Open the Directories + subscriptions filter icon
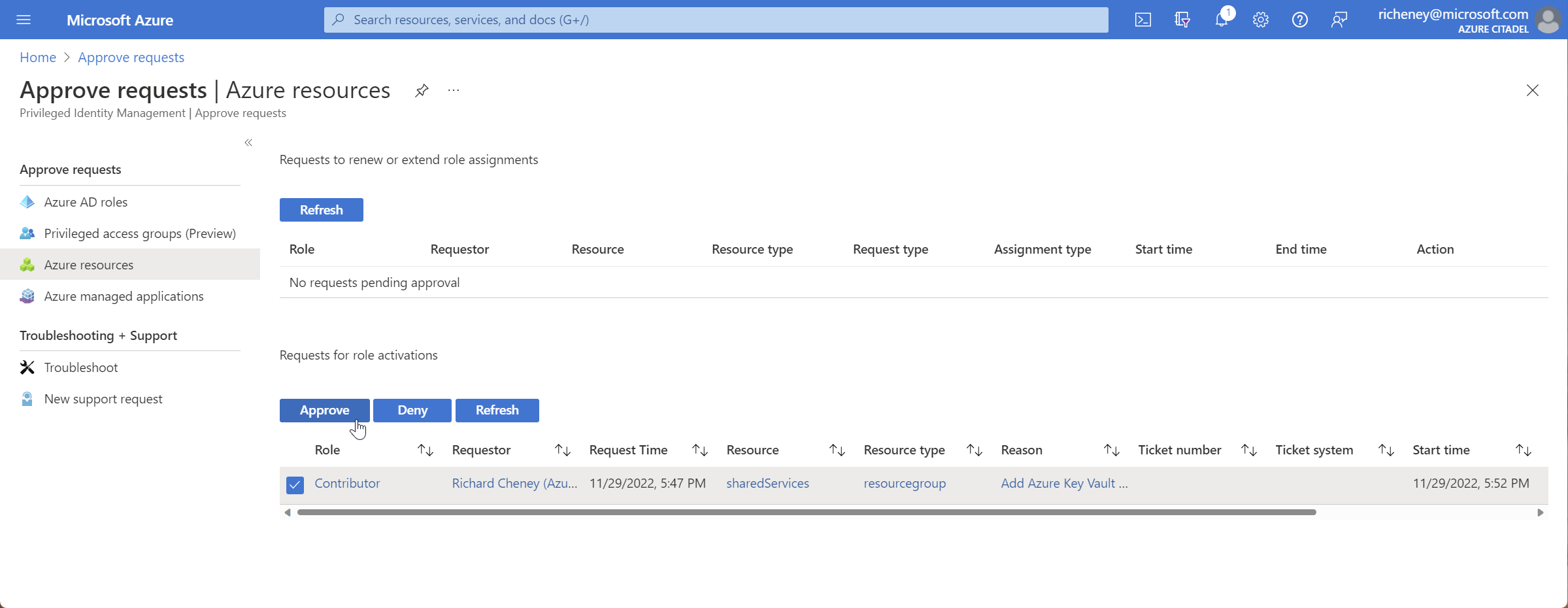1568x608 pixels. (x=1182, y=20)
